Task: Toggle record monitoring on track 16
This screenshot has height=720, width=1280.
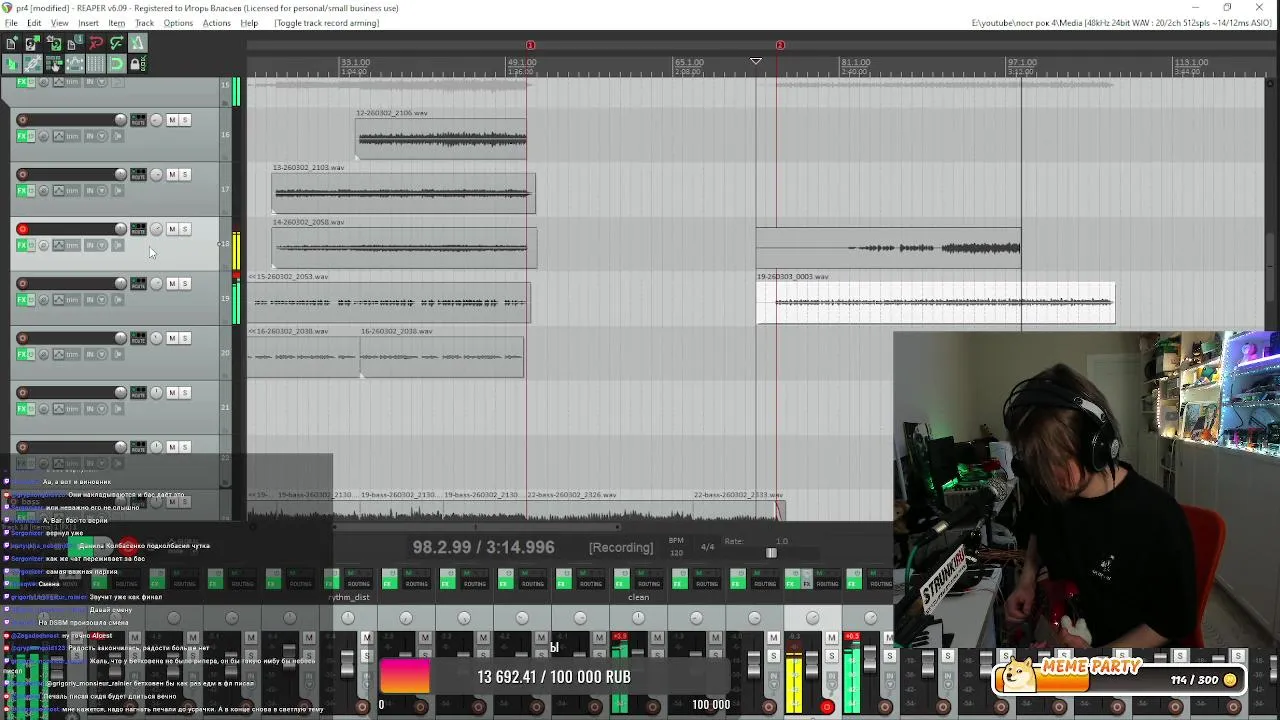Action: (x=117, y=136)
